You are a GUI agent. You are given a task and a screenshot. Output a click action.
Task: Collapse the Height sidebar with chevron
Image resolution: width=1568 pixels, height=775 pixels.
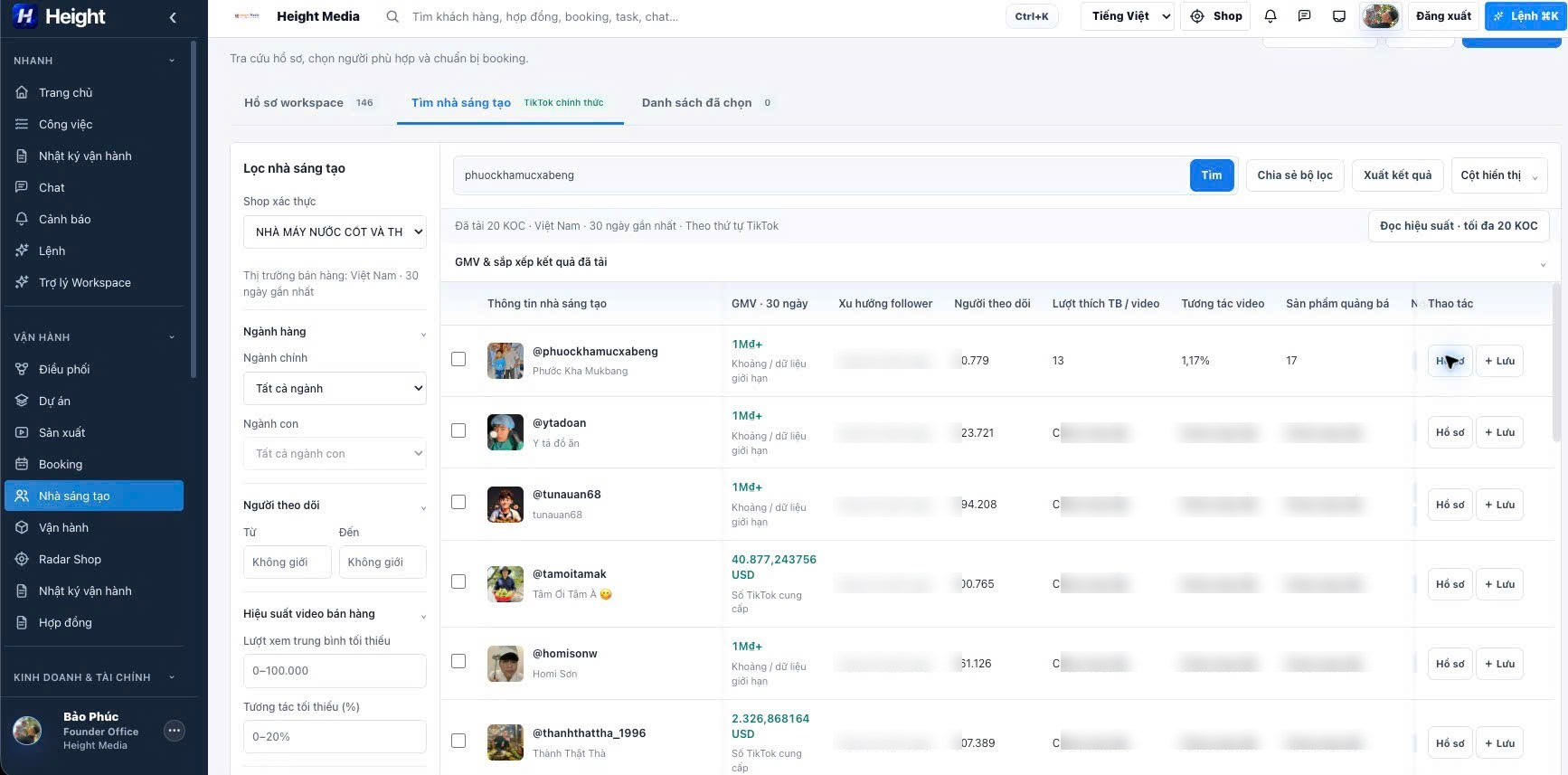(x=173, y=17)
